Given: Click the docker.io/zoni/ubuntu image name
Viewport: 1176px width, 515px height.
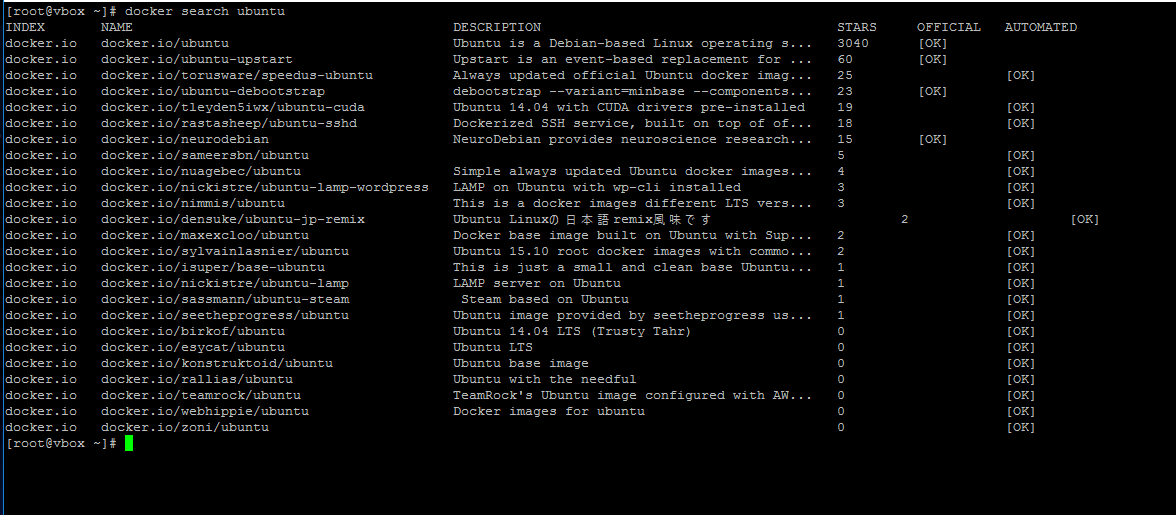Looking at the screenshot, I should coord(185,427).
